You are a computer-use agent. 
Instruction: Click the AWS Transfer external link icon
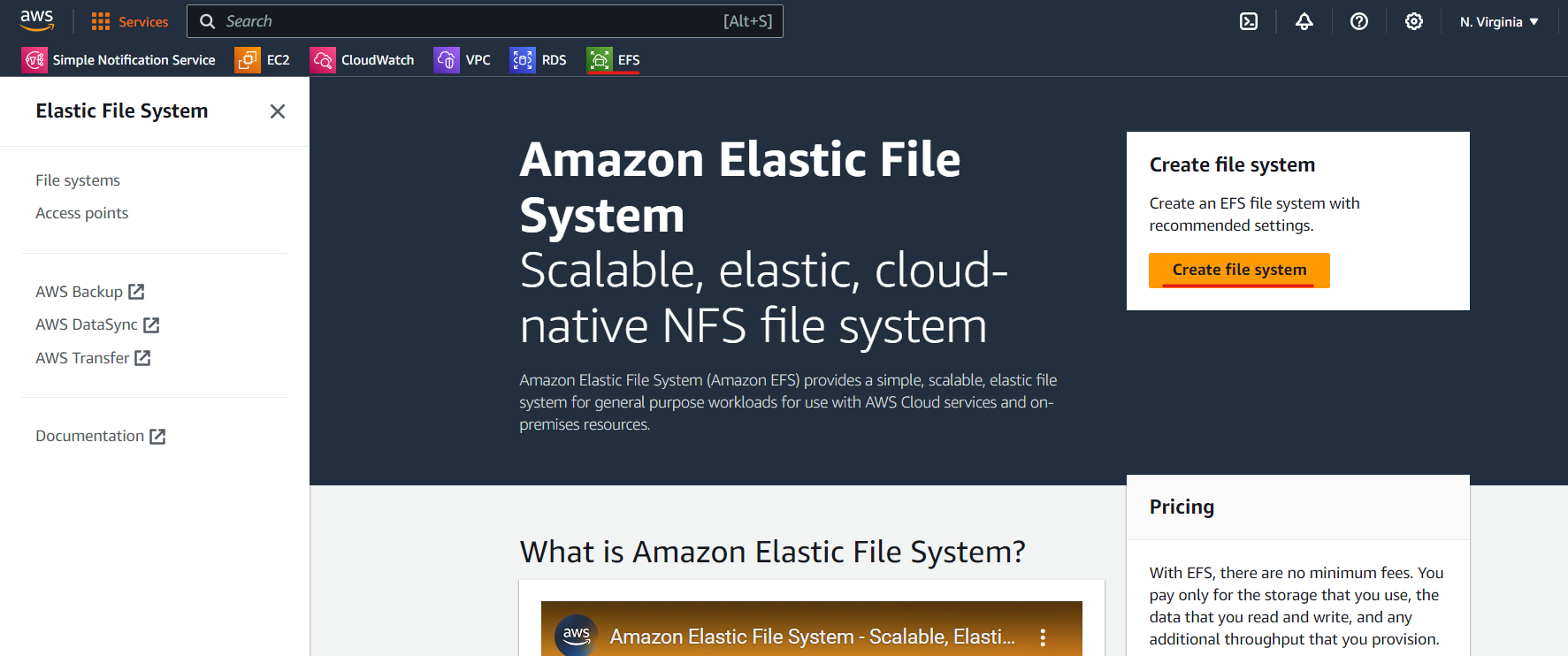(142, 358)
